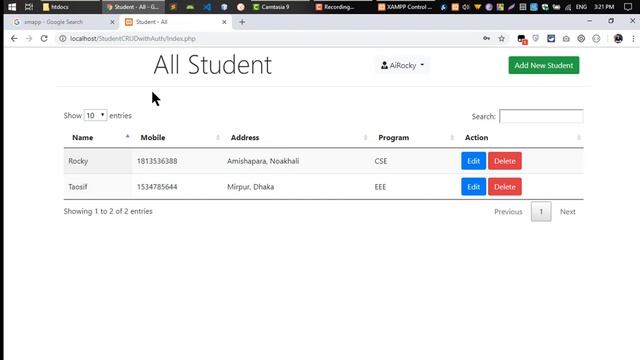Viewport: 640px width, 360px height.
Task: Open a new browser tab
Action: tap(242, 22)
